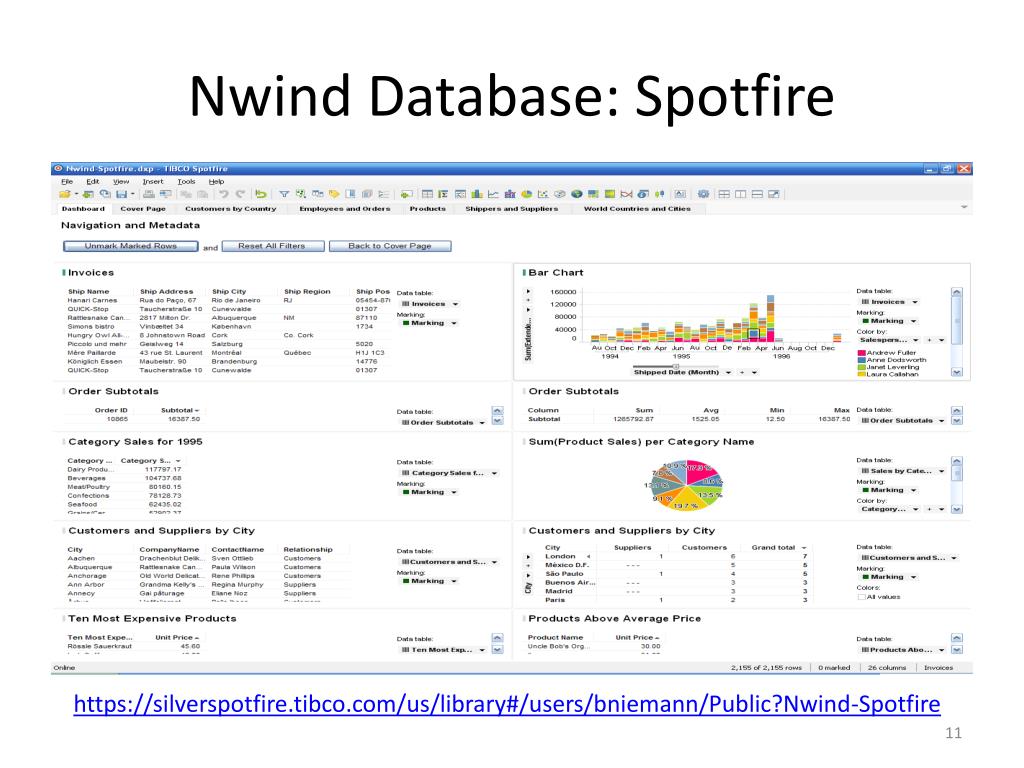Open the Products tab

tap(428, 209)
